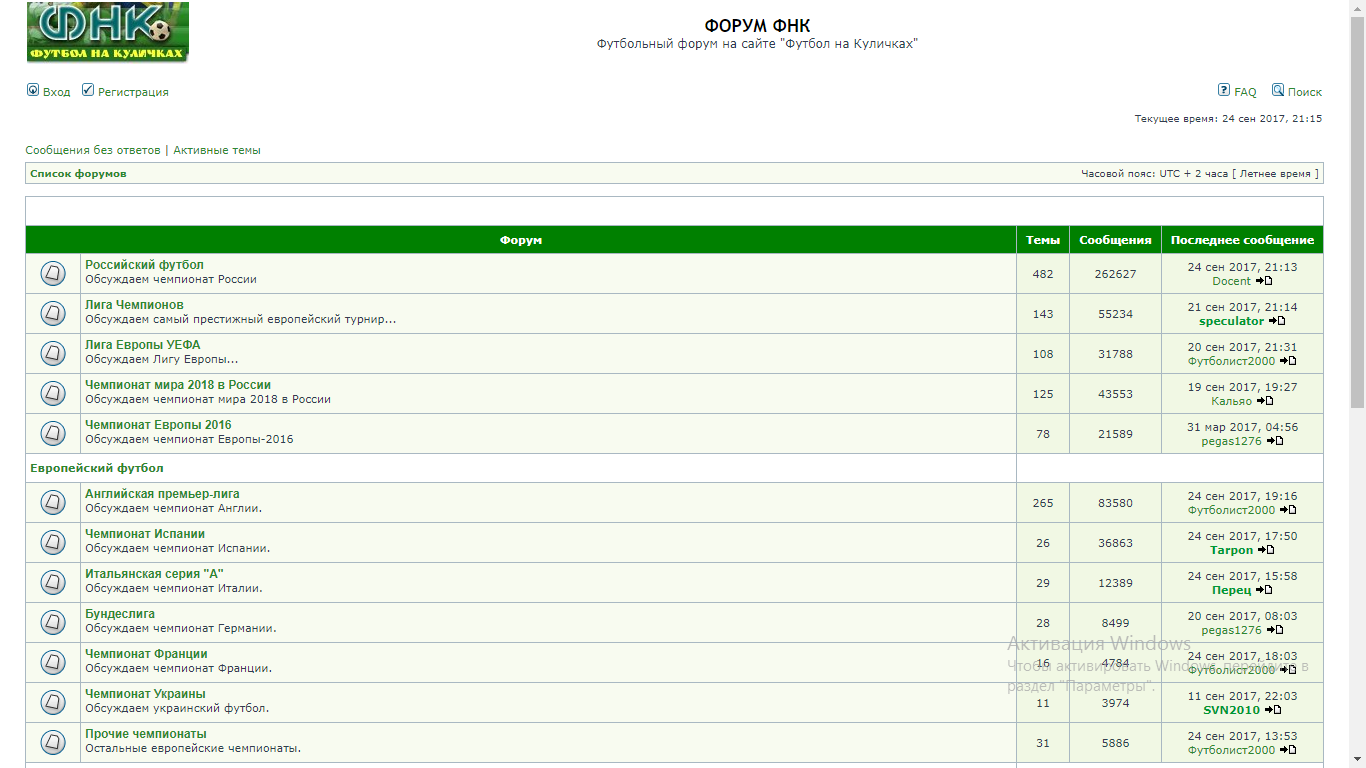This screenshot has width=1366, height=768.
Task: Open user profile SVN2010
Action: [1232, 710]
